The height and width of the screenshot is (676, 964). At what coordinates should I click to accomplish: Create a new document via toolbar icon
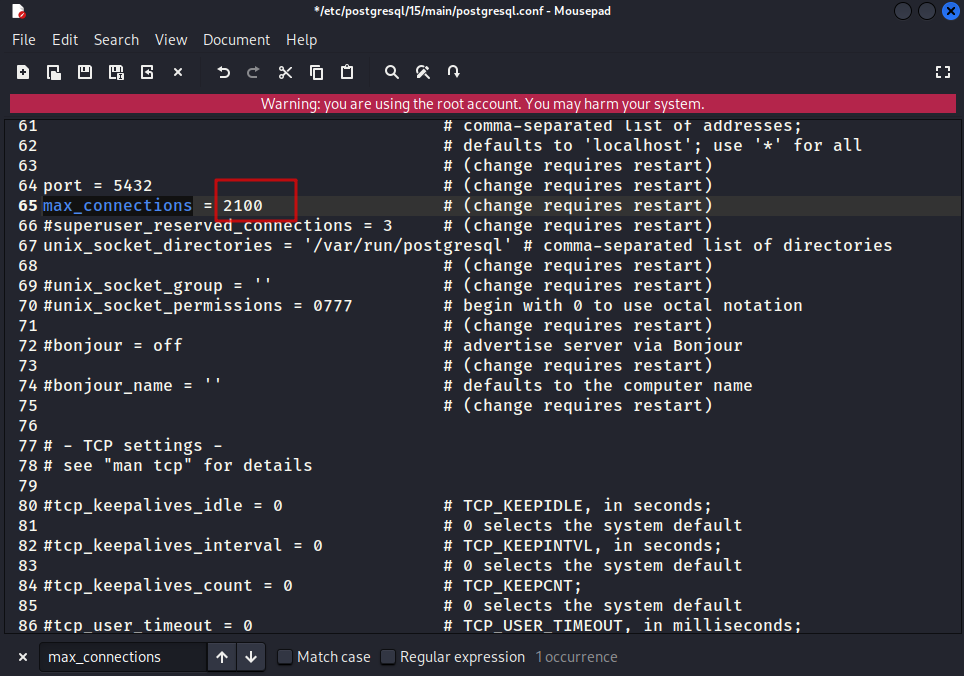tap(23, 73)
